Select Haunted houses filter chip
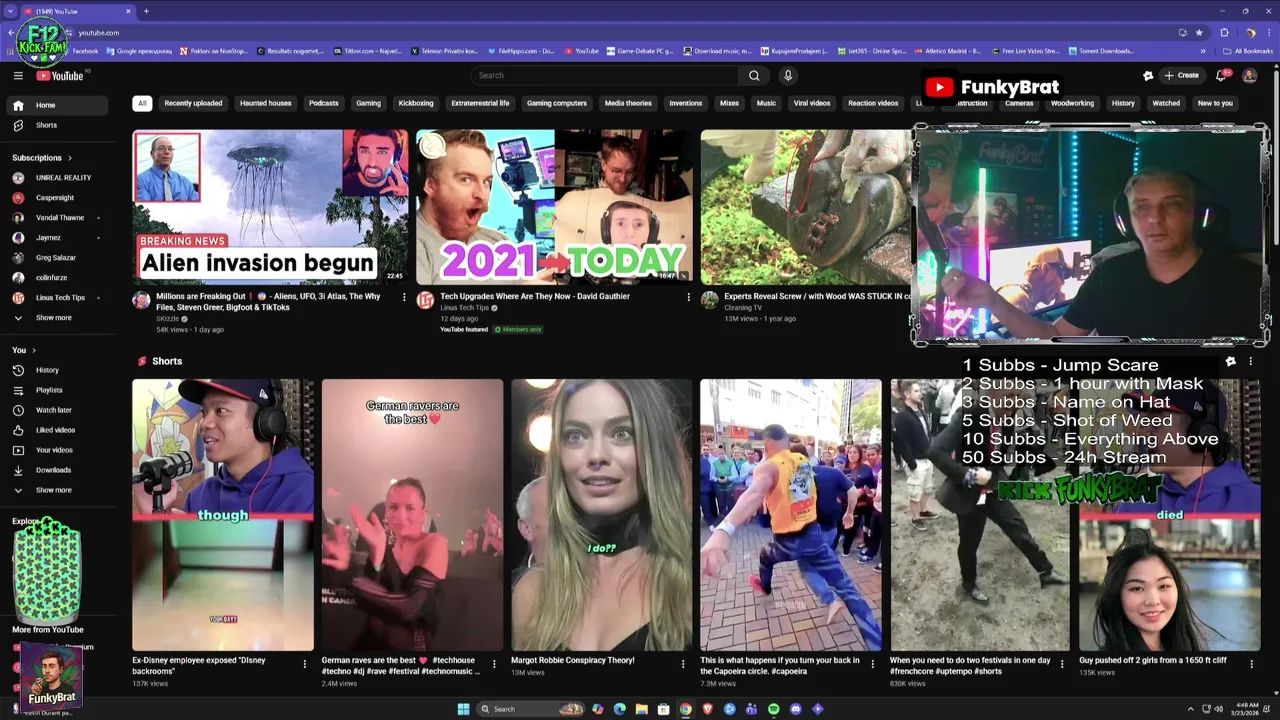This screenshot has width=1280, height=720. point(265,103)
